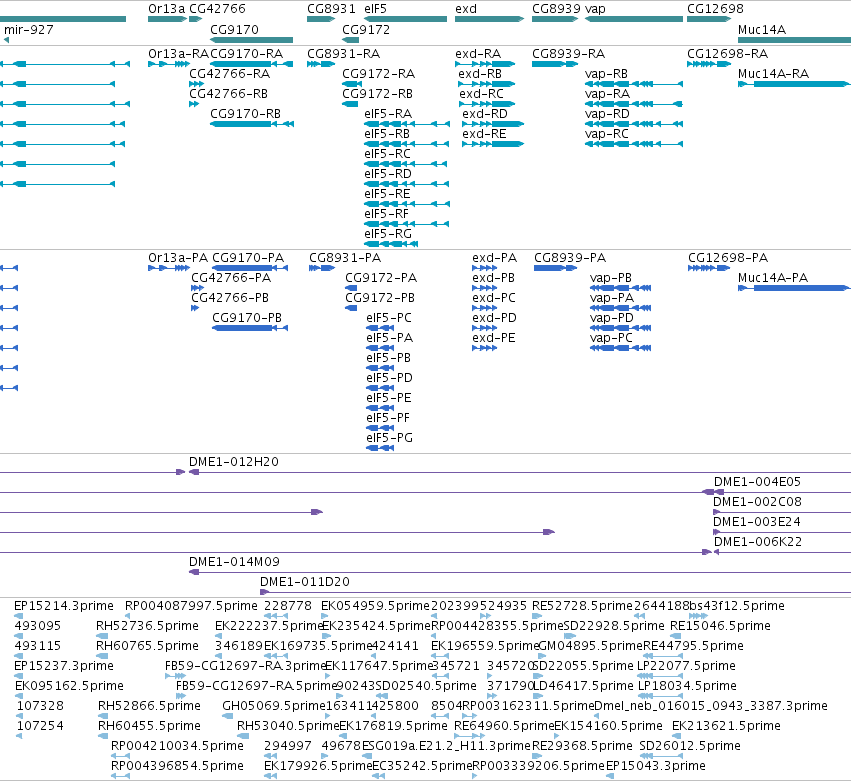851x781 pixels.
Task: Select the DME1-012H20 clone label
Action: pos(234,462)
